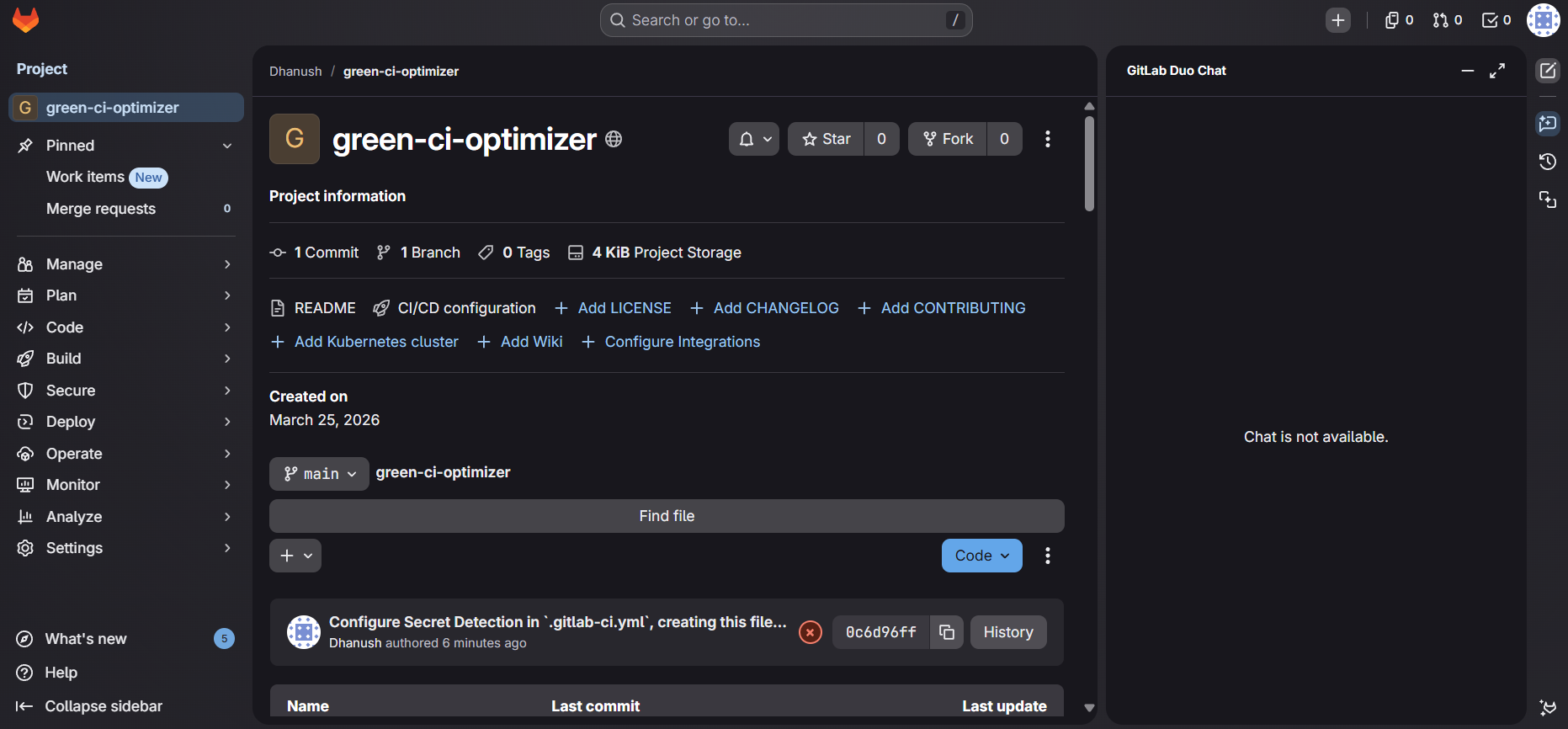Click the Duo icon at panel bottom
The width and height of the screenshot is (1568, 729).
pos(1548,707)
